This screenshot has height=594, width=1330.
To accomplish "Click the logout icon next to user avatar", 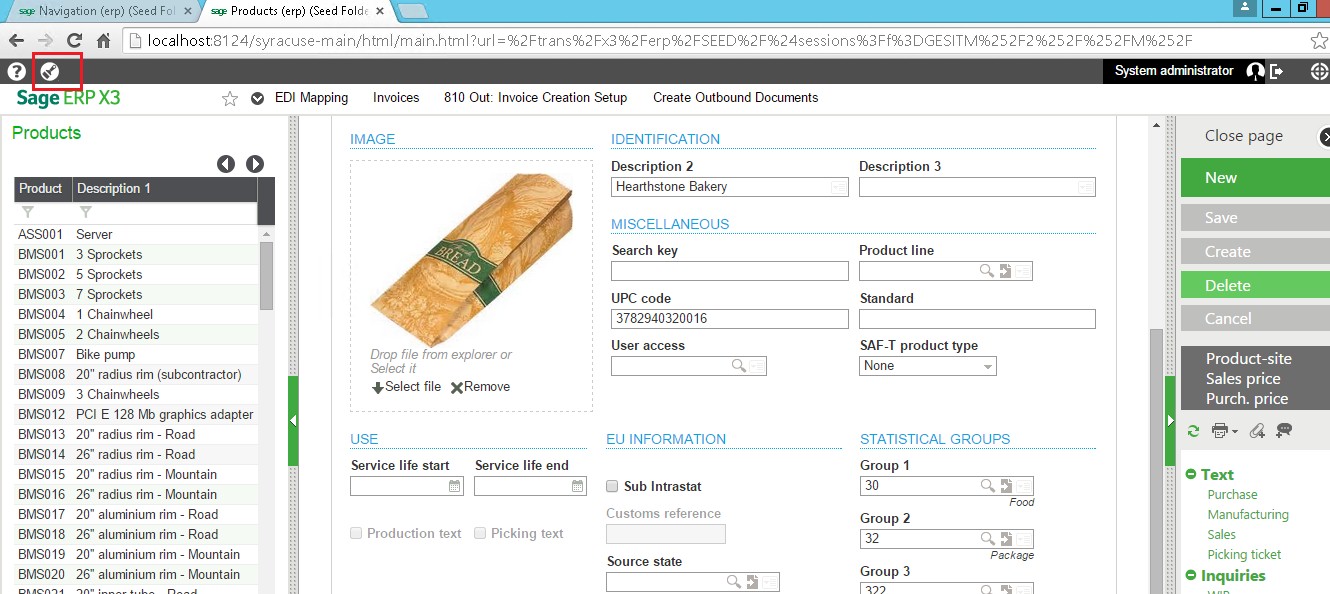I will pos(1277,71).
